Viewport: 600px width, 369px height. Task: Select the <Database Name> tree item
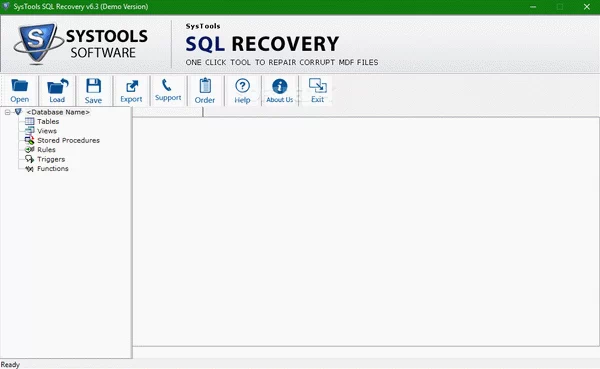coord(58,112)
